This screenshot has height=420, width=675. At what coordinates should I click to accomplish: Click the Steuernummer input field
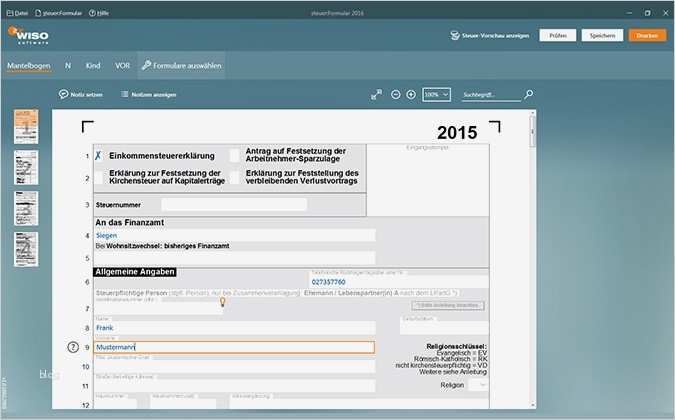coord(234,205)
